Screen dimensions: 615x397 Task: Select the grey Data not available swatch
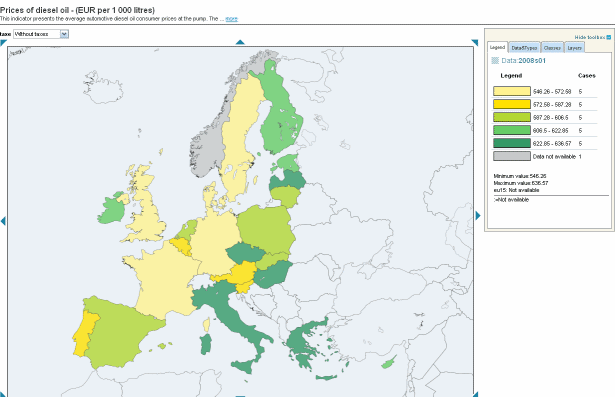tap(512, 156)
